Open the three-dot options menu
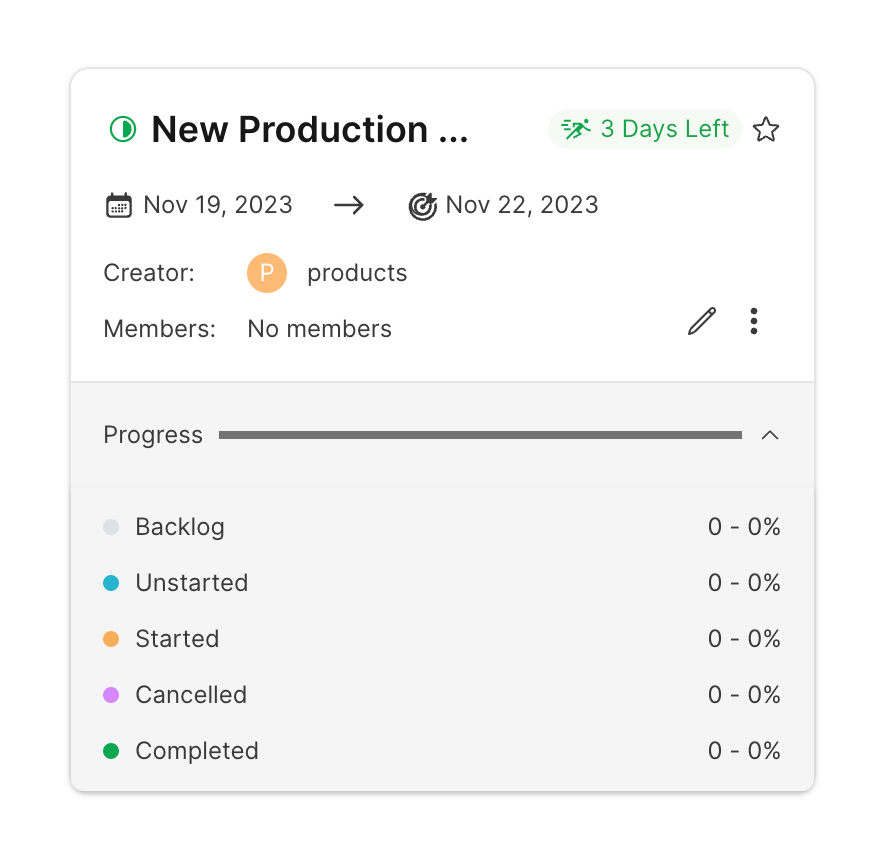The width and height of the screenshot is (885, 864). 753,321
